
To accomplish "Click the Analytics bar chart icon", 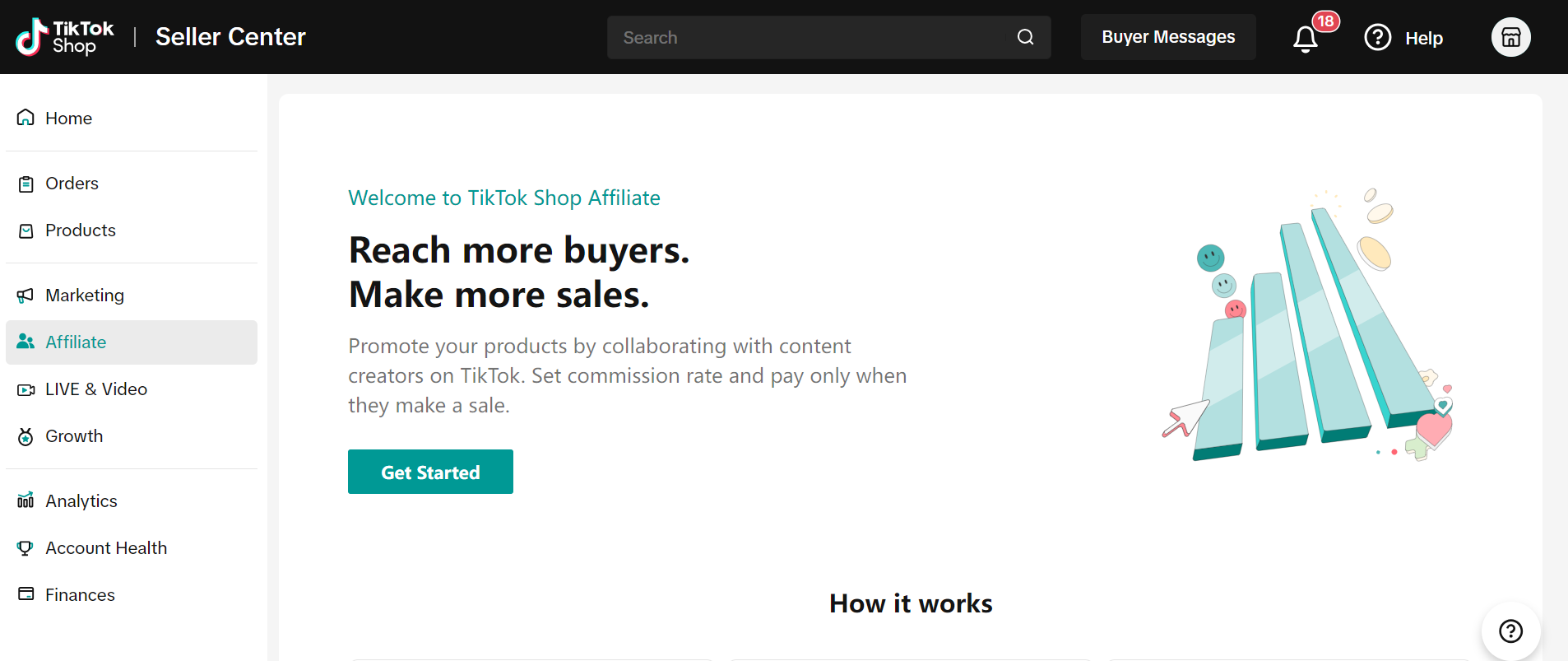I will (26, 501).
